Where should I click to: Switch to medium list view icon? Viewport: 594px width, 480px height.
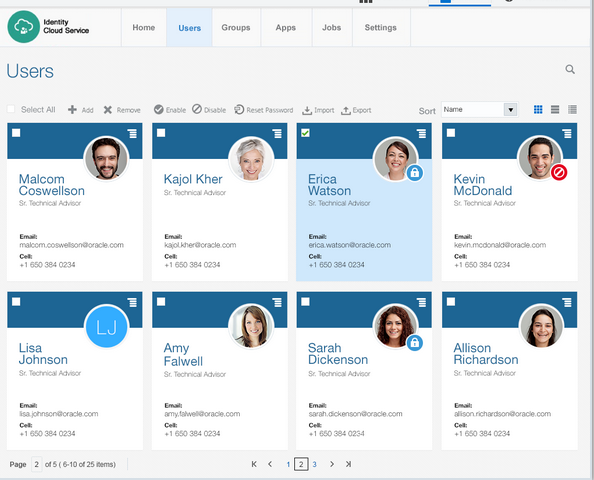555,109
